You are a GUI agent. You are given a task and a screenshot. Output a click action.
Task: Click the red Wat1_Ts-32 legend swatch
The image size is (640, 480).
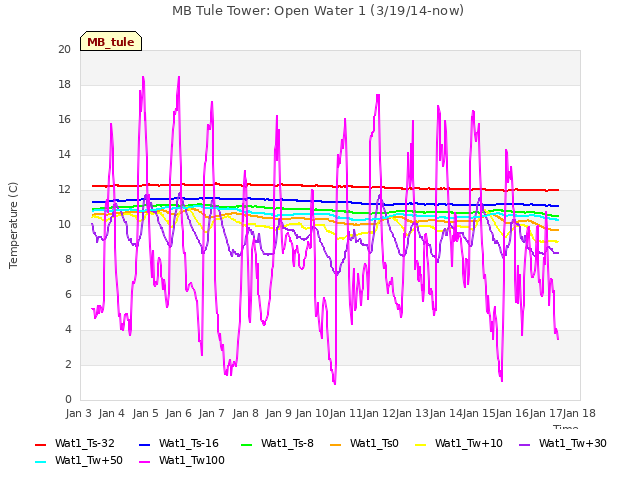point(41,444)
